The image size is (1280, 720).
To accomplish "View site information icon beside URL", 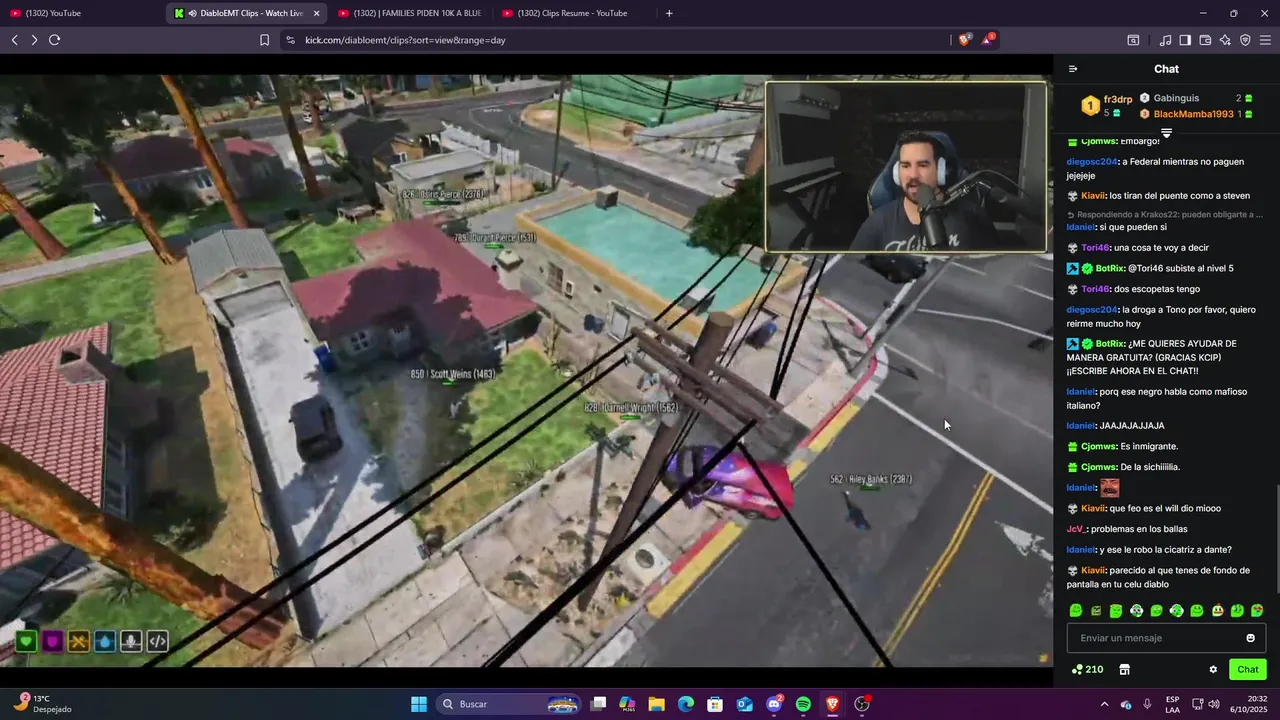I will (x=290, y=40).
